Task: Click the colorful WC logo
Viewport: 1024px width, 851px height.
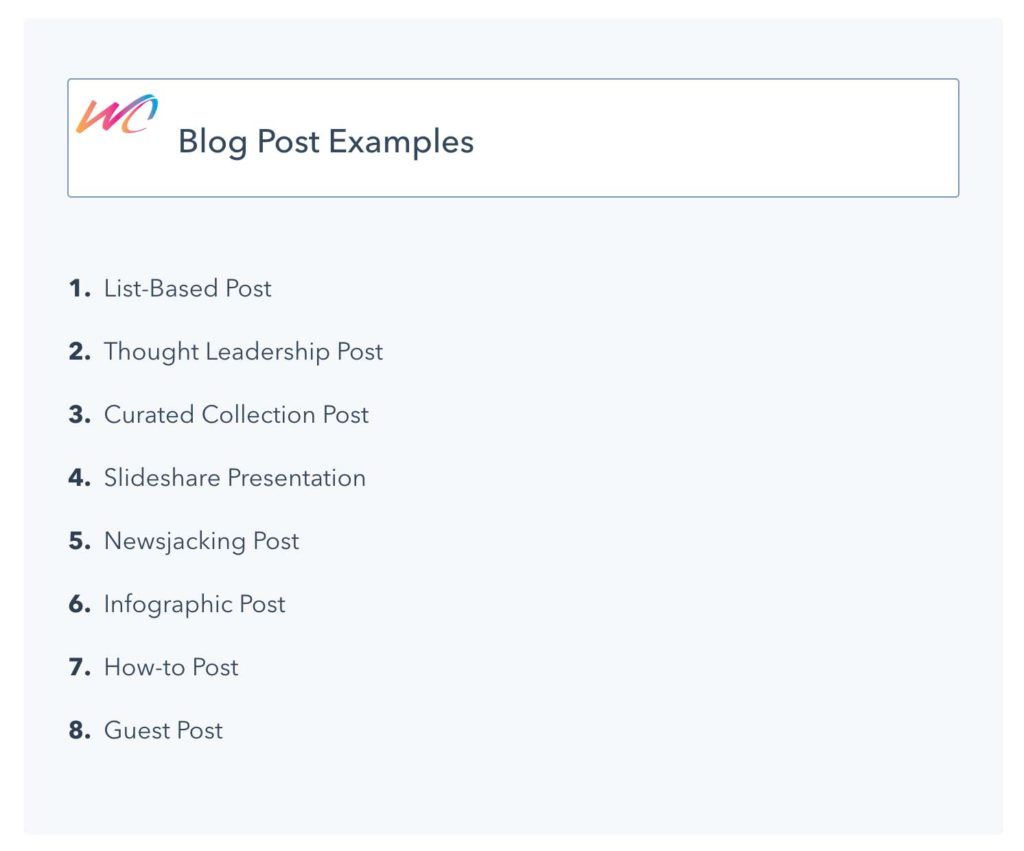Action: click(117, 114)
